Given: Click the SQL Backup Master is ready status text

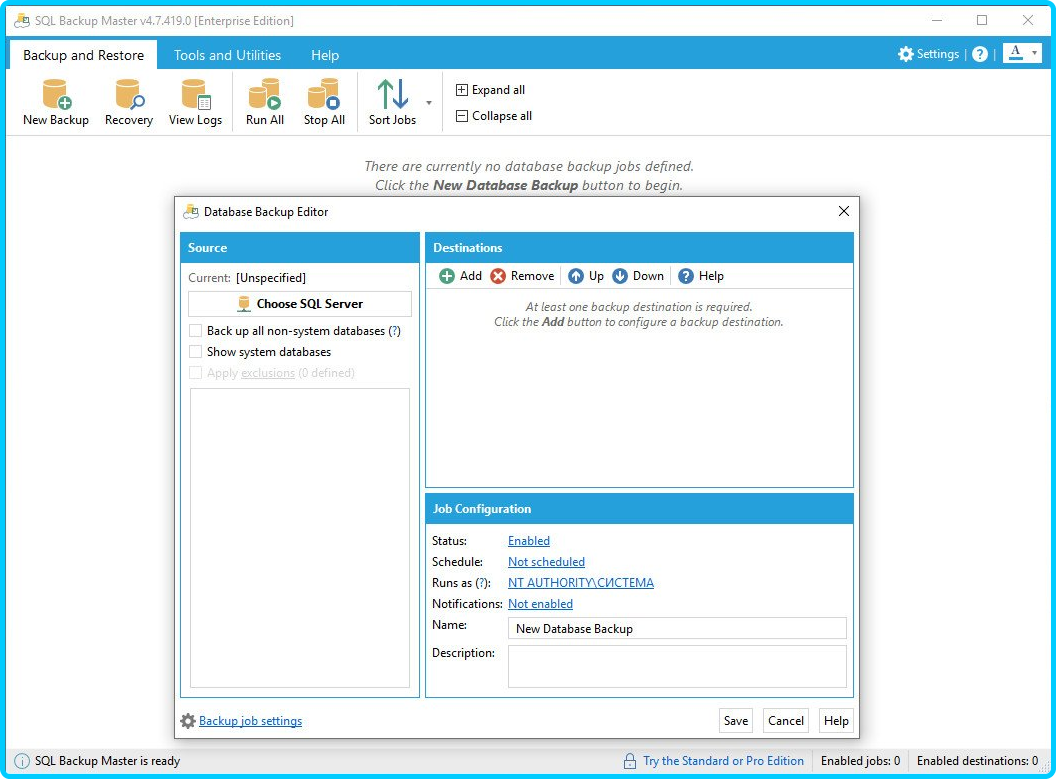Looking at the screenshot, I should 108,761.
